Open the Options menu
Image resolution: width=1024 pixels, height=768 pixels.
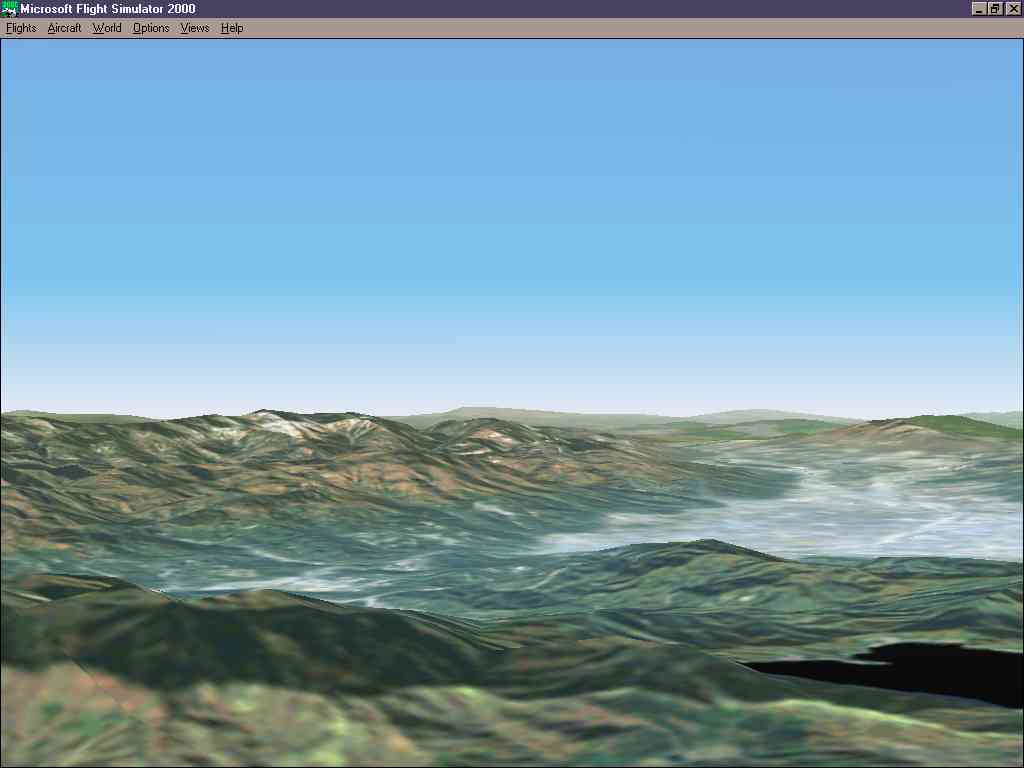(x=151, y=28)
